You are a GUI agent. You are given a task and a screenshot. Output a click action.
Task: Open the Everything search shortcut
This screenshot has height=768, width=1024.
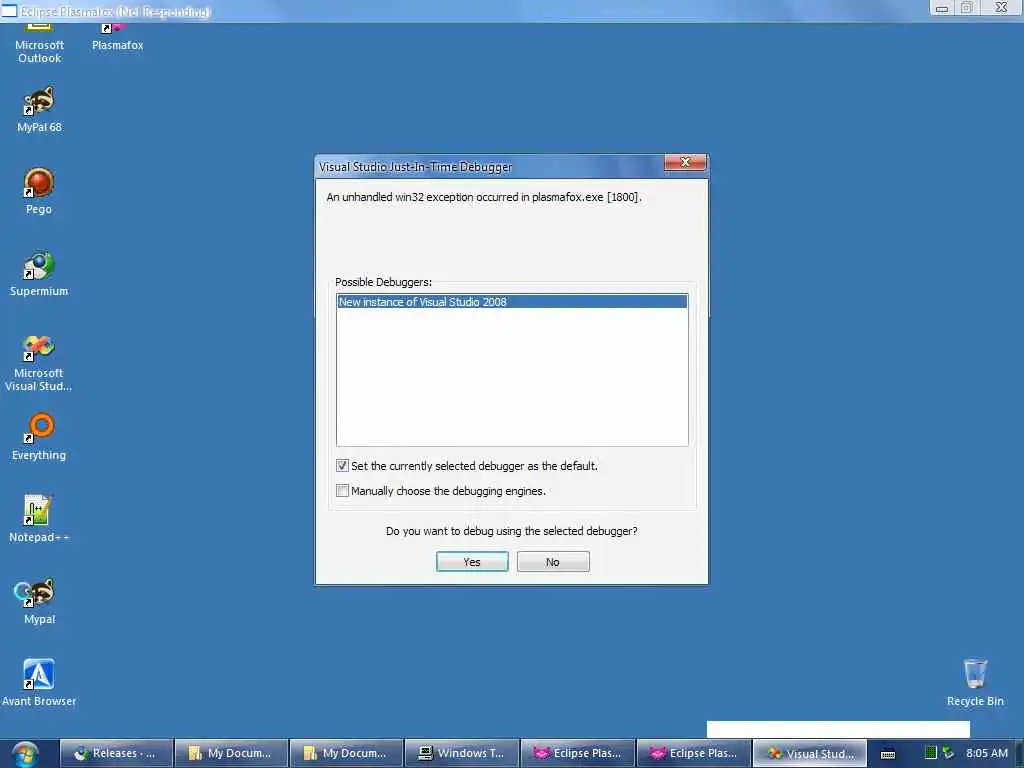(39, 437)
